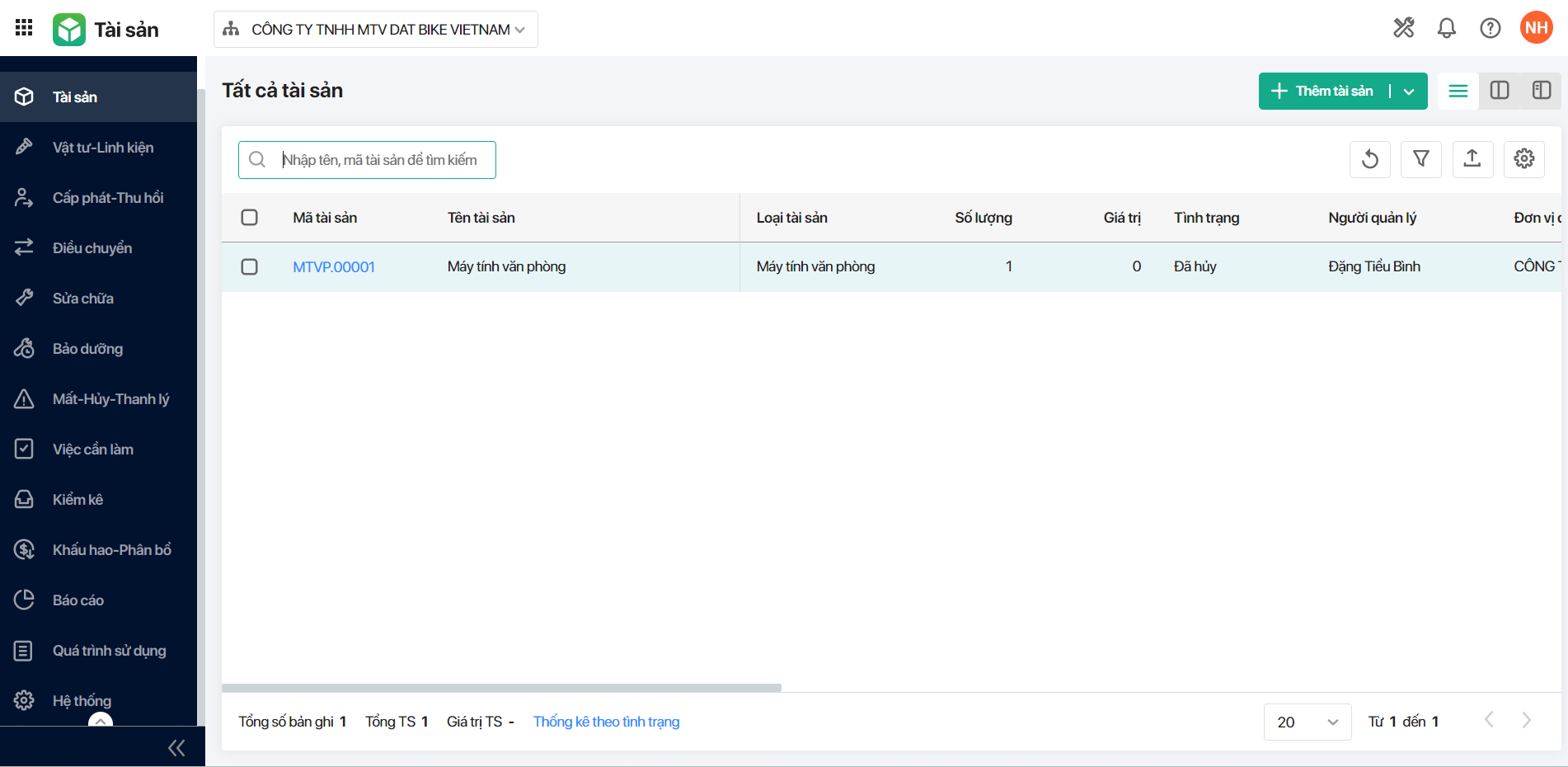This screenshot has width=1568, height=767.
Task: Click the Thêm tài sản button
Action: [1322, 92]
